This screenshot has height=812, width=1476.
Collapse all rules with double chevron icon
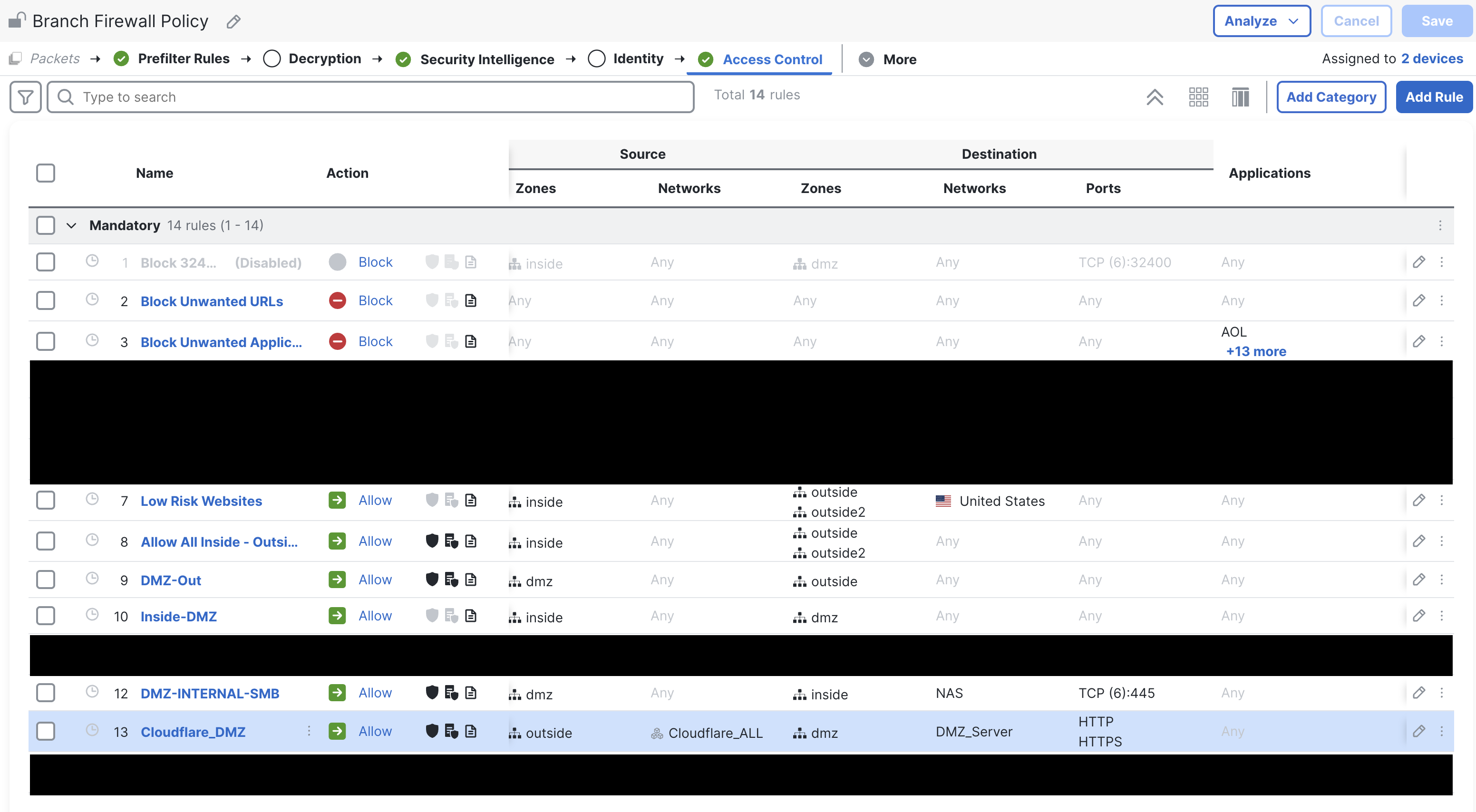(1154, 97)
